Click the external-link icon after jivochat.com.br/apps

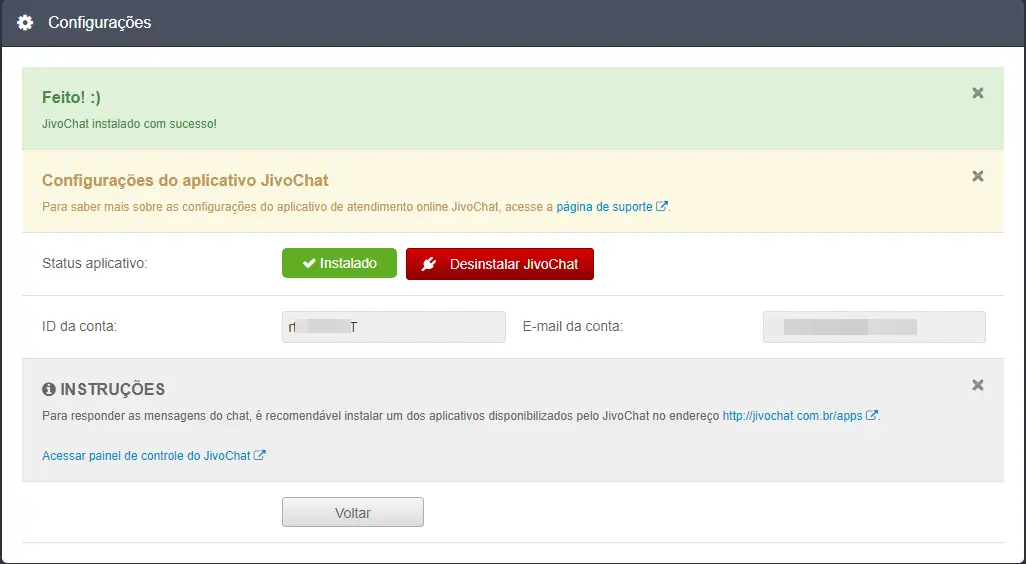[x=872, y=415]
